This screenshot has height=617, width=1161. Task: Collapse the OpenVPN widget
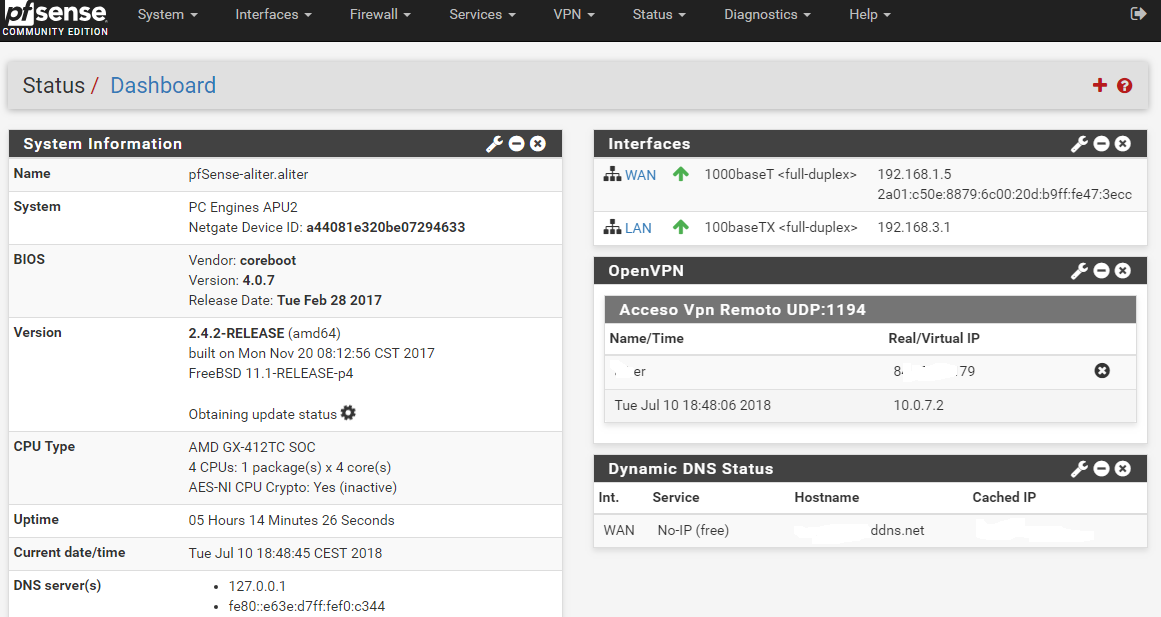(x=1101, y=271)
